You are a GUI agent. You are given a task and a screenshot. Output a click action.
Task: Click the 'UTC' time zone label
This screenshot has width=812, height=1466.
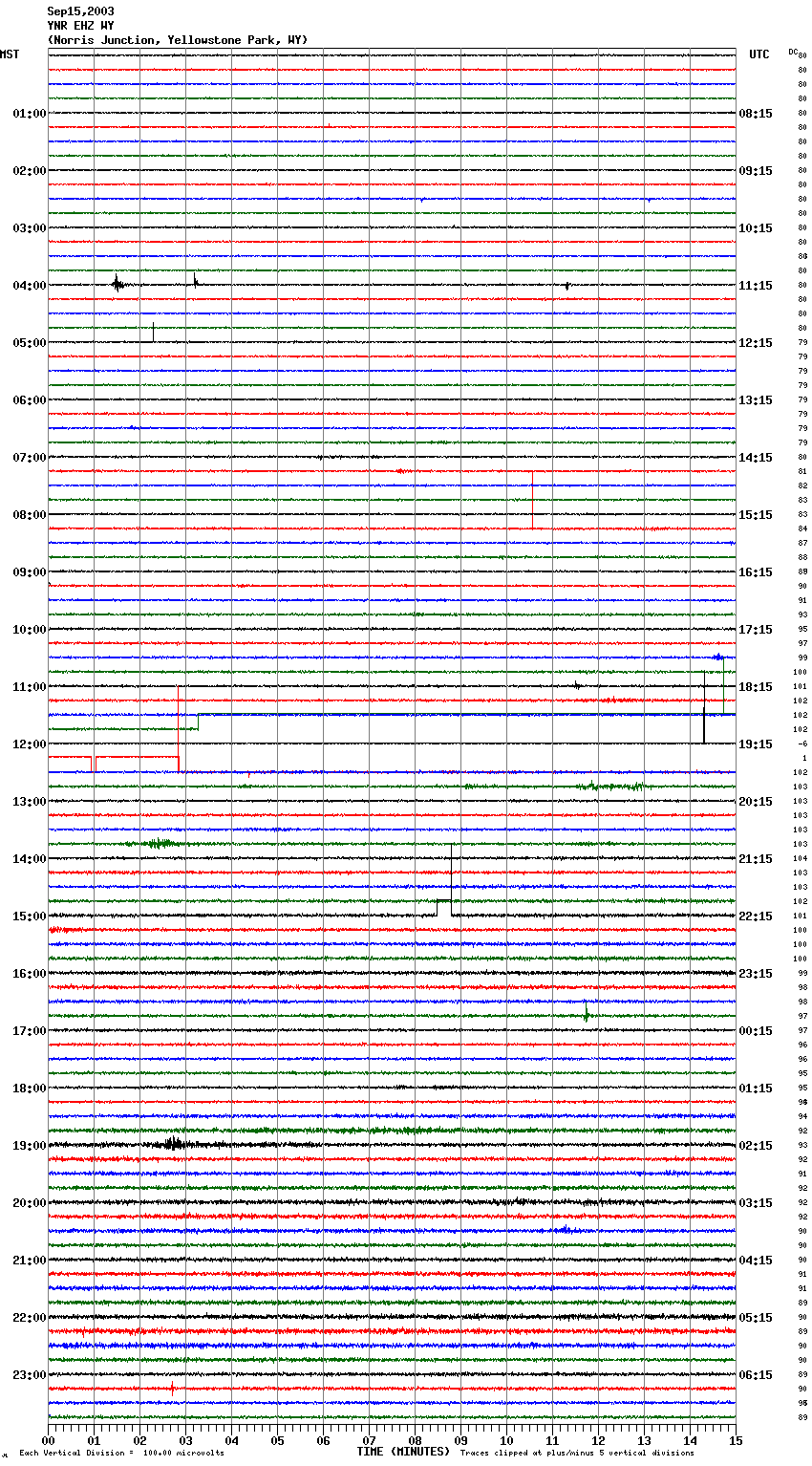(759, 54)
